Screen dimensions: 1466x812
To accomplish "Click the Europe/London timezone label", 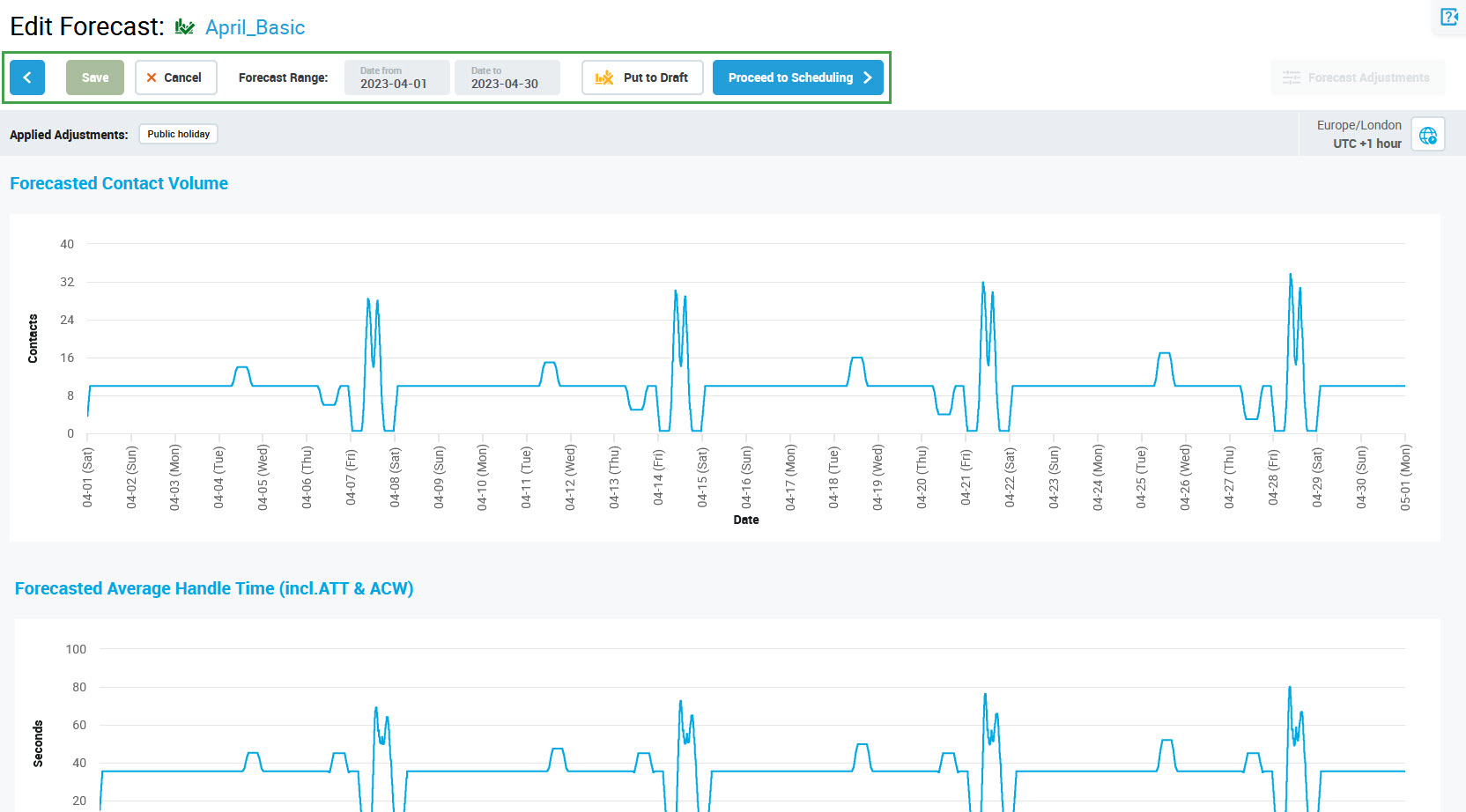I will (1359, 125).
